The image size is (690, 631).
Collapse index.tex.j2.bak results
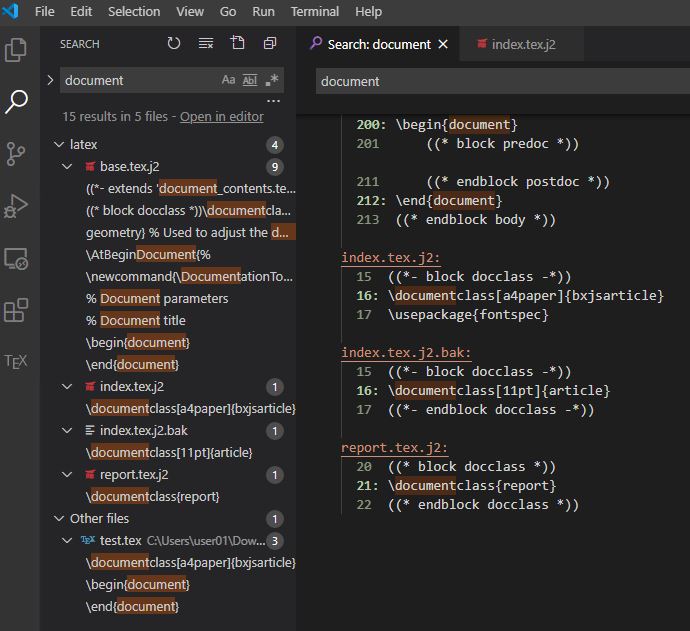[67, 430]
